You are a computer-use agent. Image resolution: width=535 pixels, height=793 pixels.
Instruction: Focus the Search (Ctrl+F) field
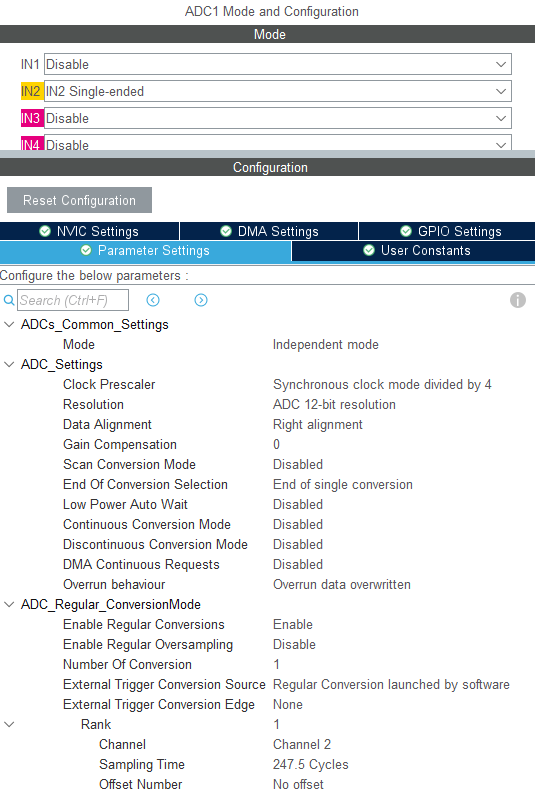pos(73,300)
